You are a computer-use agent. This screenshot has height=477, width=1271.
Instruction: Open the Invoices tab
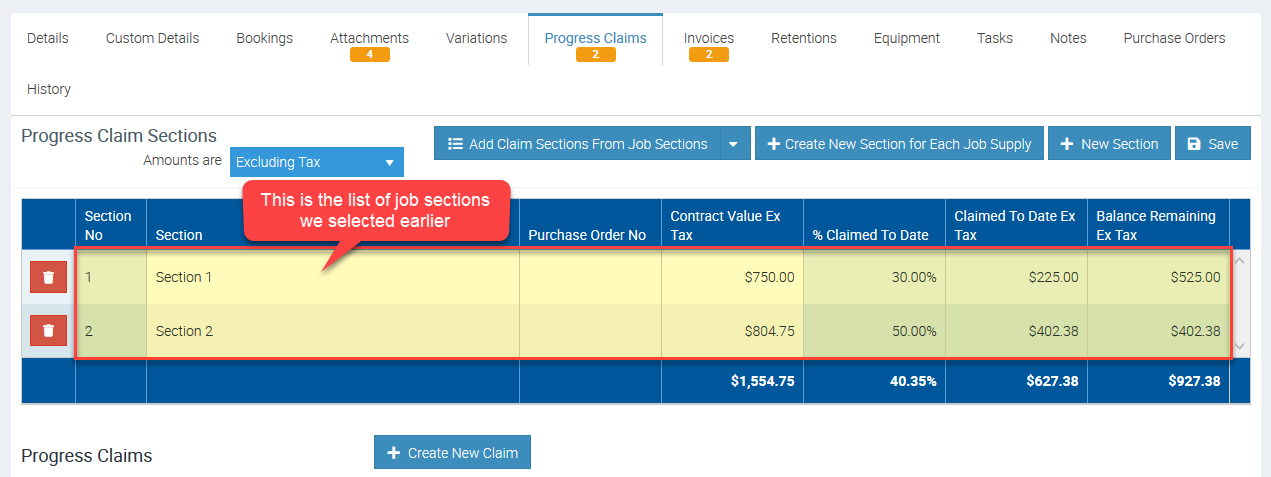click(x=708, y=39)
